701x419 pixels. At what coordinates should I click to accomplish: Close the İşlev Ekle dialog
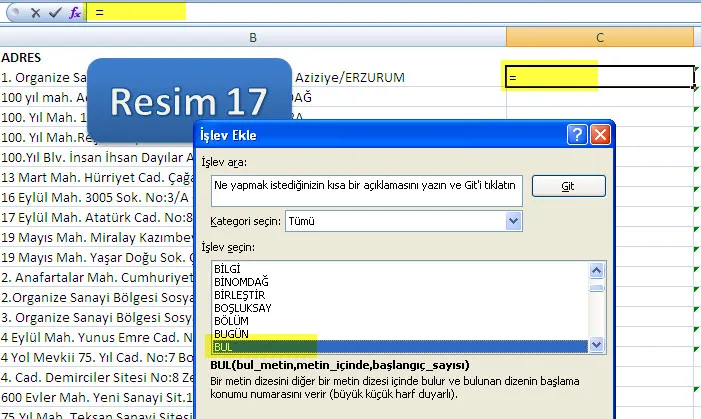pyautogui.click(x=599, y=133)
